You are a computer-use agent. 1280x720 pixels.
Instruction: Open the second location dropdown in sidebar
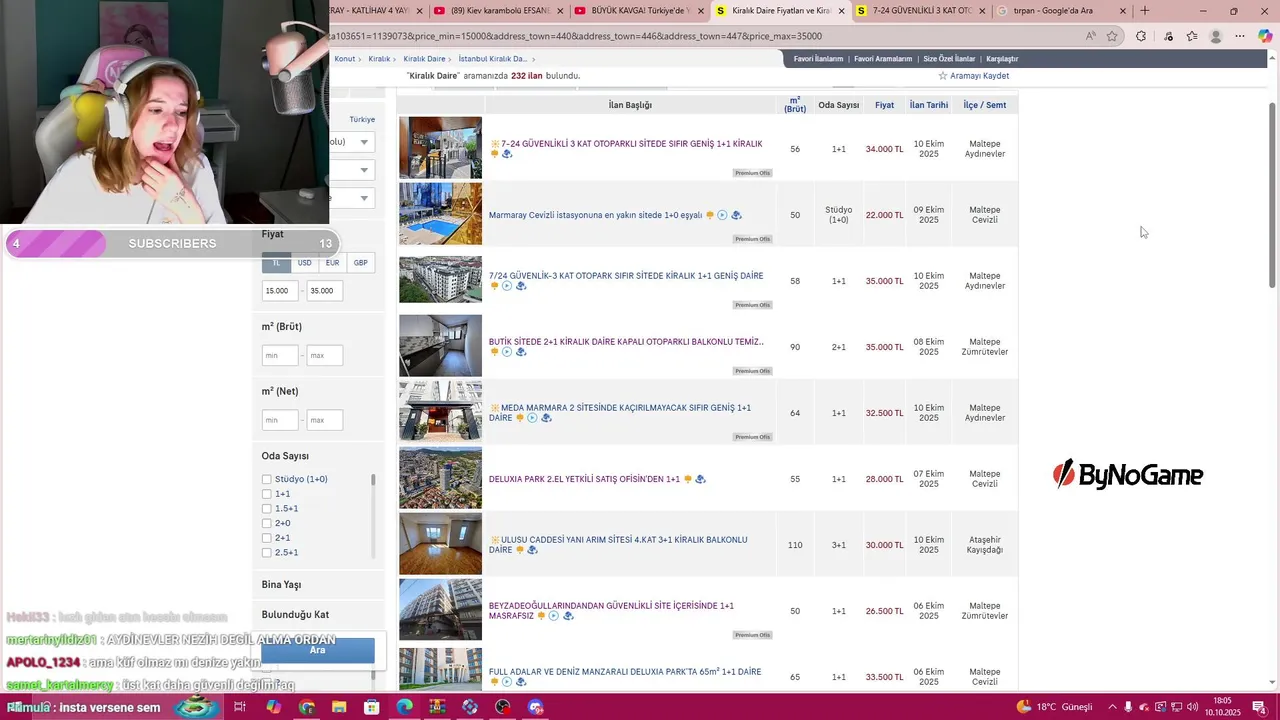point(352,170)
